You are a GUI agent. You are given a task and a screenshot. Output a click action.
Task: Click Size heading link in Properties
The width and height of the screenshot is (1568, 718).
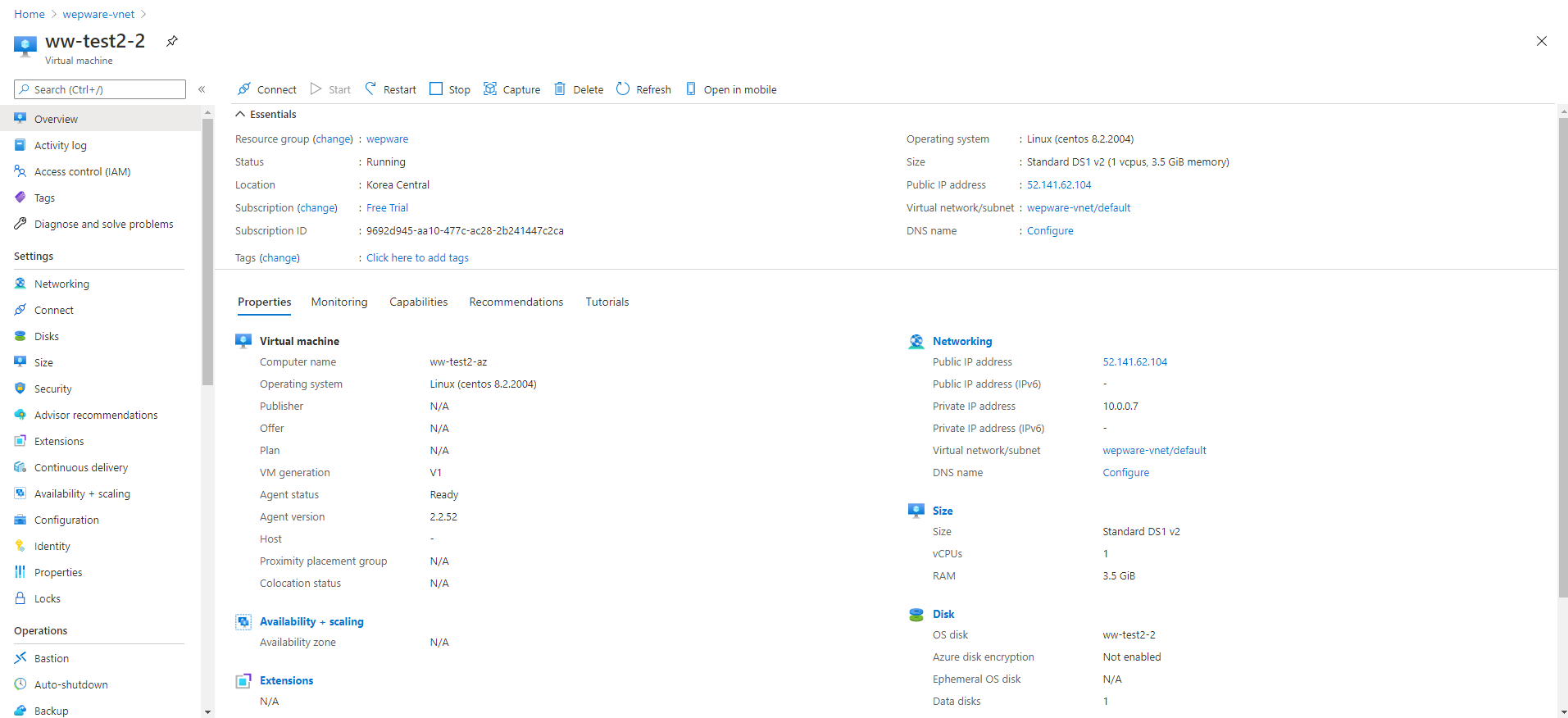(x=943, y=511)
